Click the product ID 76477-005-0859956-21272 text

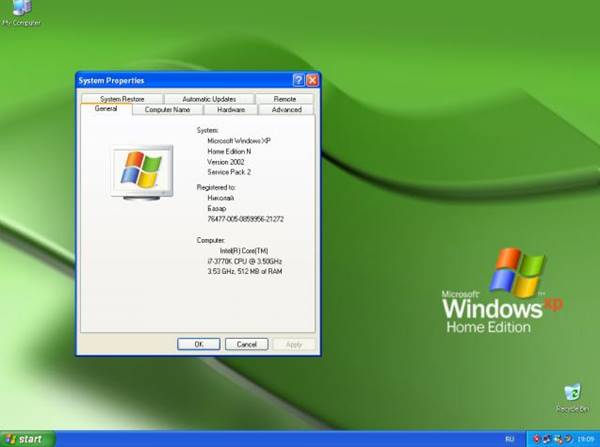[x=245, y=219]
